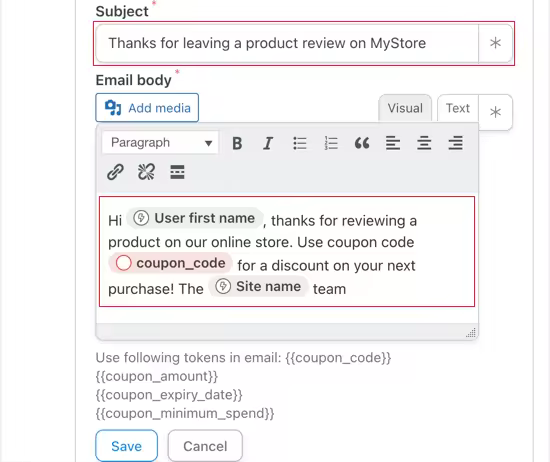This screenshot has height=462, width=550.
Task: Open the Add media dialog
Action: coord(147,108)
